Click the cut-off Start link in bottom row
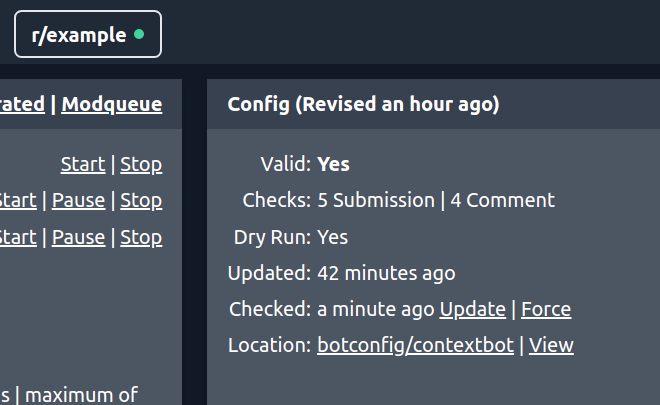Viewport: 660px width, 405px height. pos(17,237)
